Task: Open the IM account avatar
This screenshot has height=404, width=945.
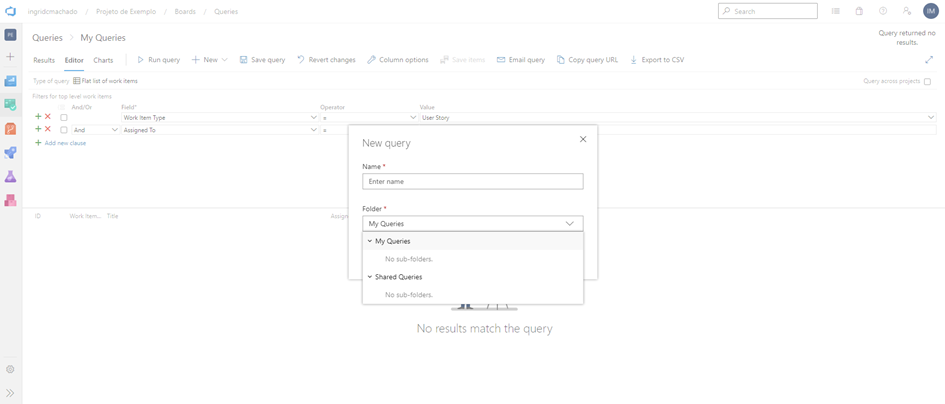Action: click(x=931, y=11)
